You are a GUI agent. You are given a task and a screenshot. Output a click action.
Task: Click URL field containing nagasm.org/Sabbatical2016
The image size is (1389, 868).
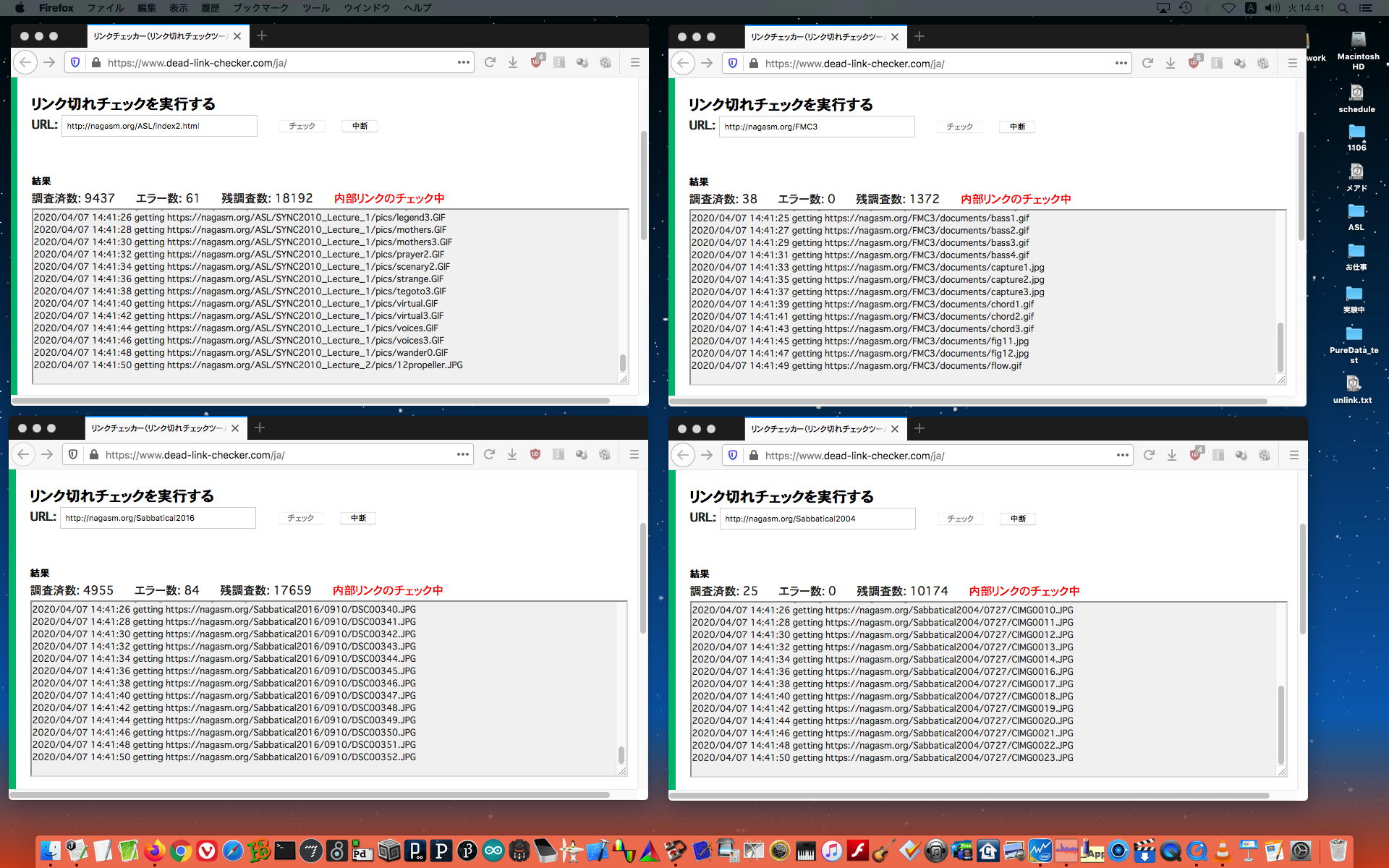[x=158, y=518]
